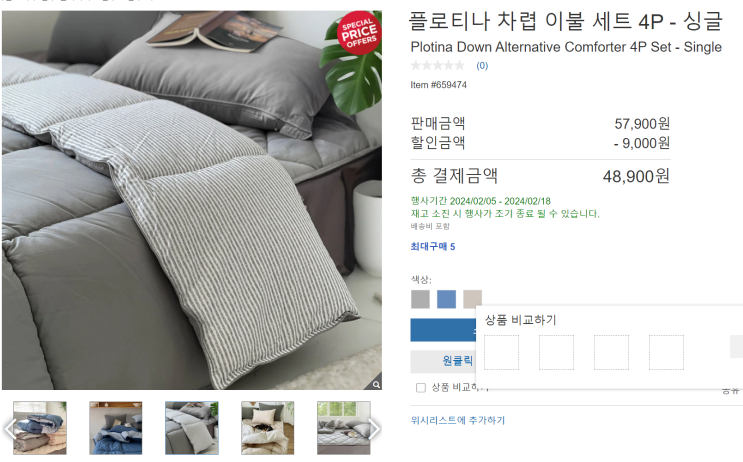This screenshot has width=743, height=462.
Task: Show next thumbnails with right arrow
Action: click(374, 428)
